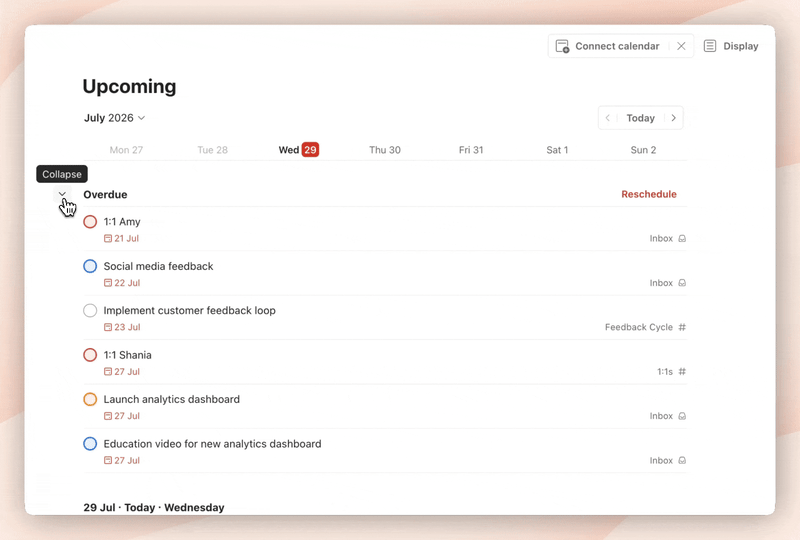The height and width of the screenshot is (540, 800).
Task: Click Inbox label on 1:1 Amy row
Action: (661, 238)
